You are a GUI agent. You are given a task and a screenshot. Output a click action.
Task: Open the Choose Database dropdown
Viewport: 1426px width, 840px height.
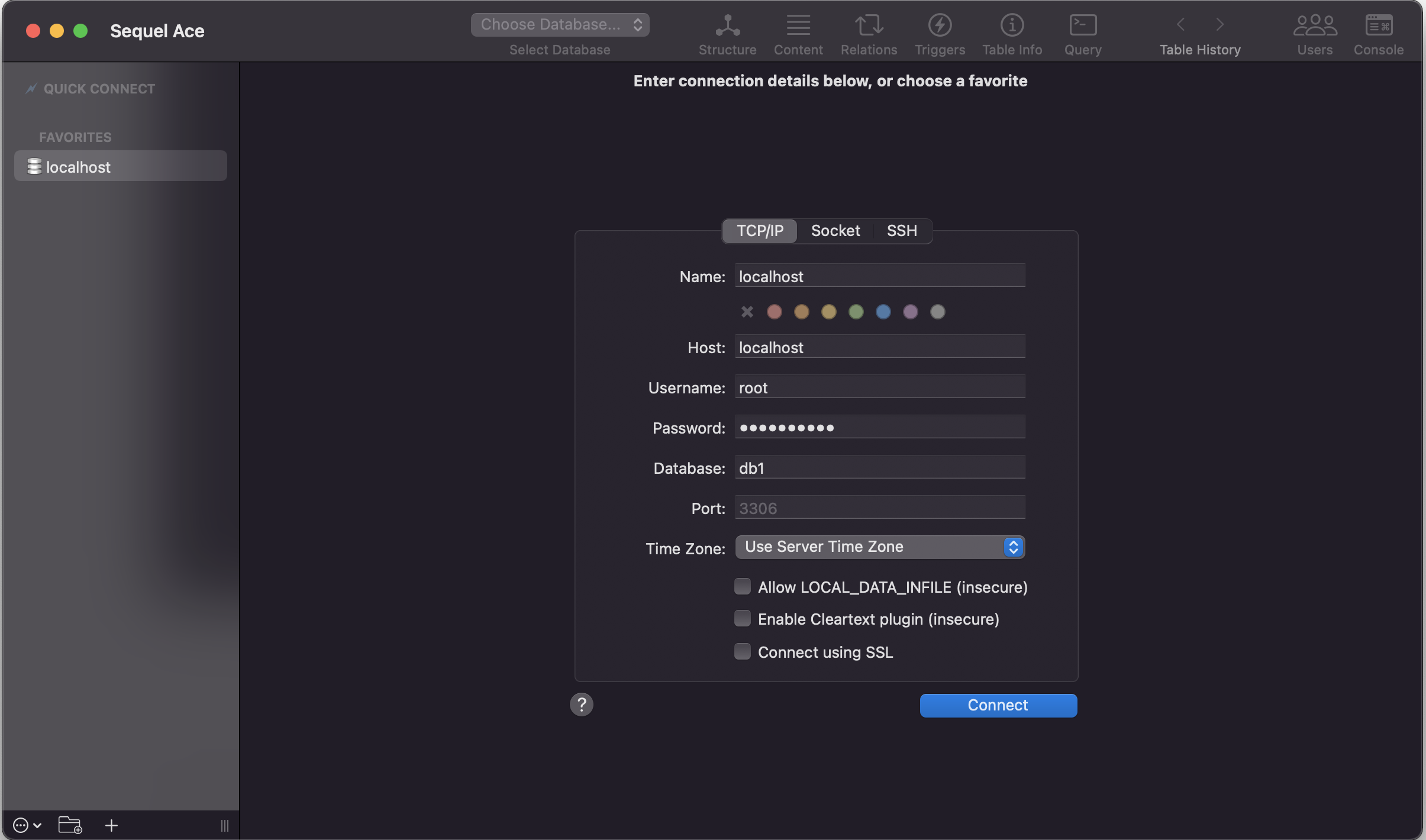click(560, 24)
